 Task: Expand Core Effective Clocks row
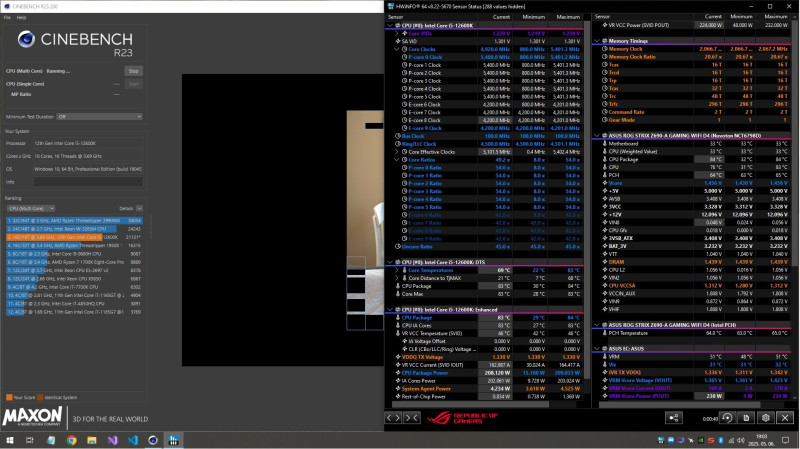[397, 152]
